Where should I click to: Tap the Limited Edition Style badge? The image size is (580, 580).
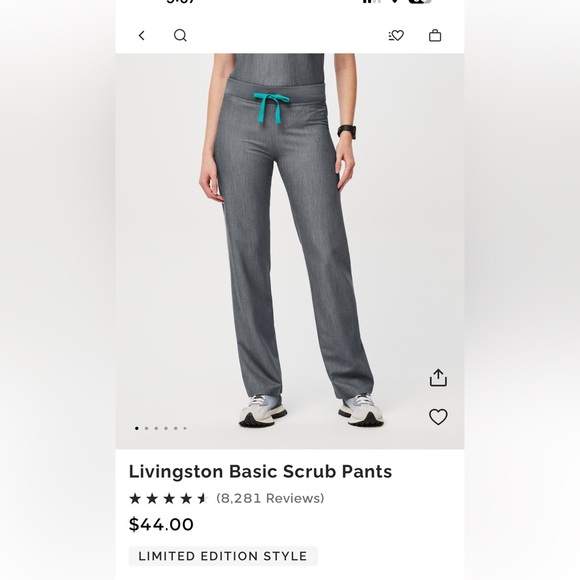tap(223, 556)
